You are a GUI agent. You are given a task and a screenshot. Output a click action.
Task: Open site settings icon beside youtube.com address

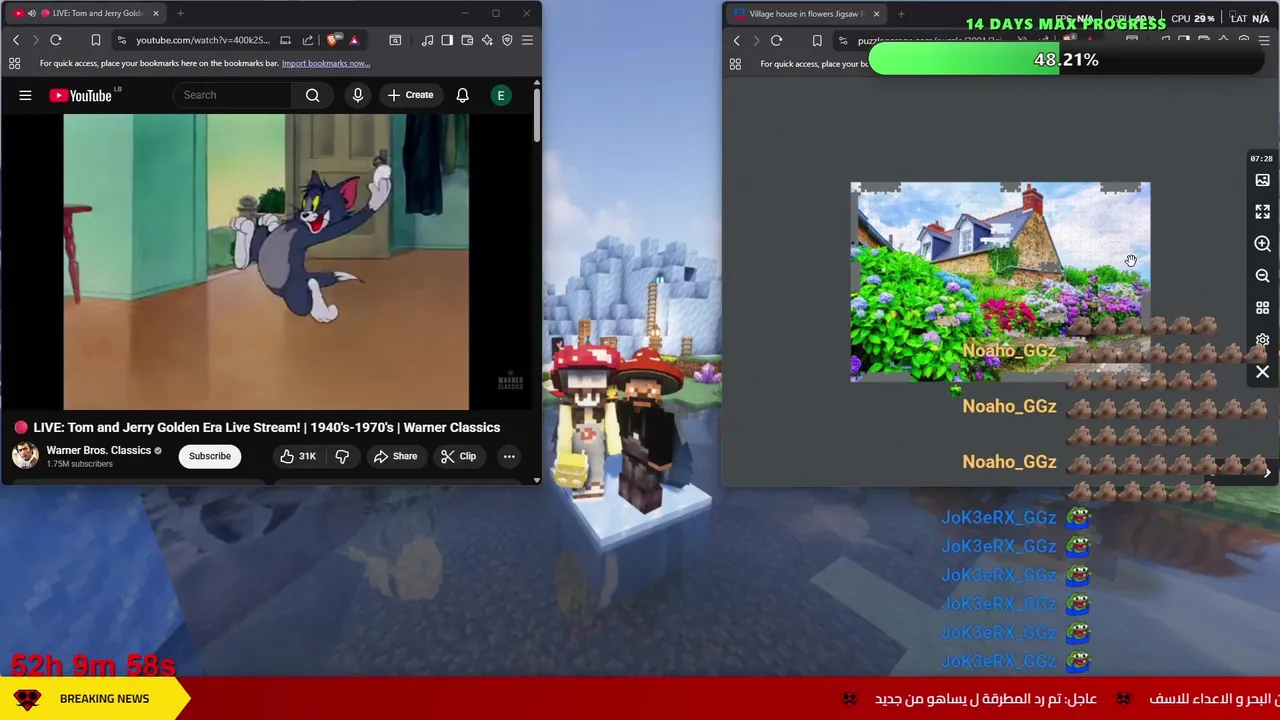121,40
